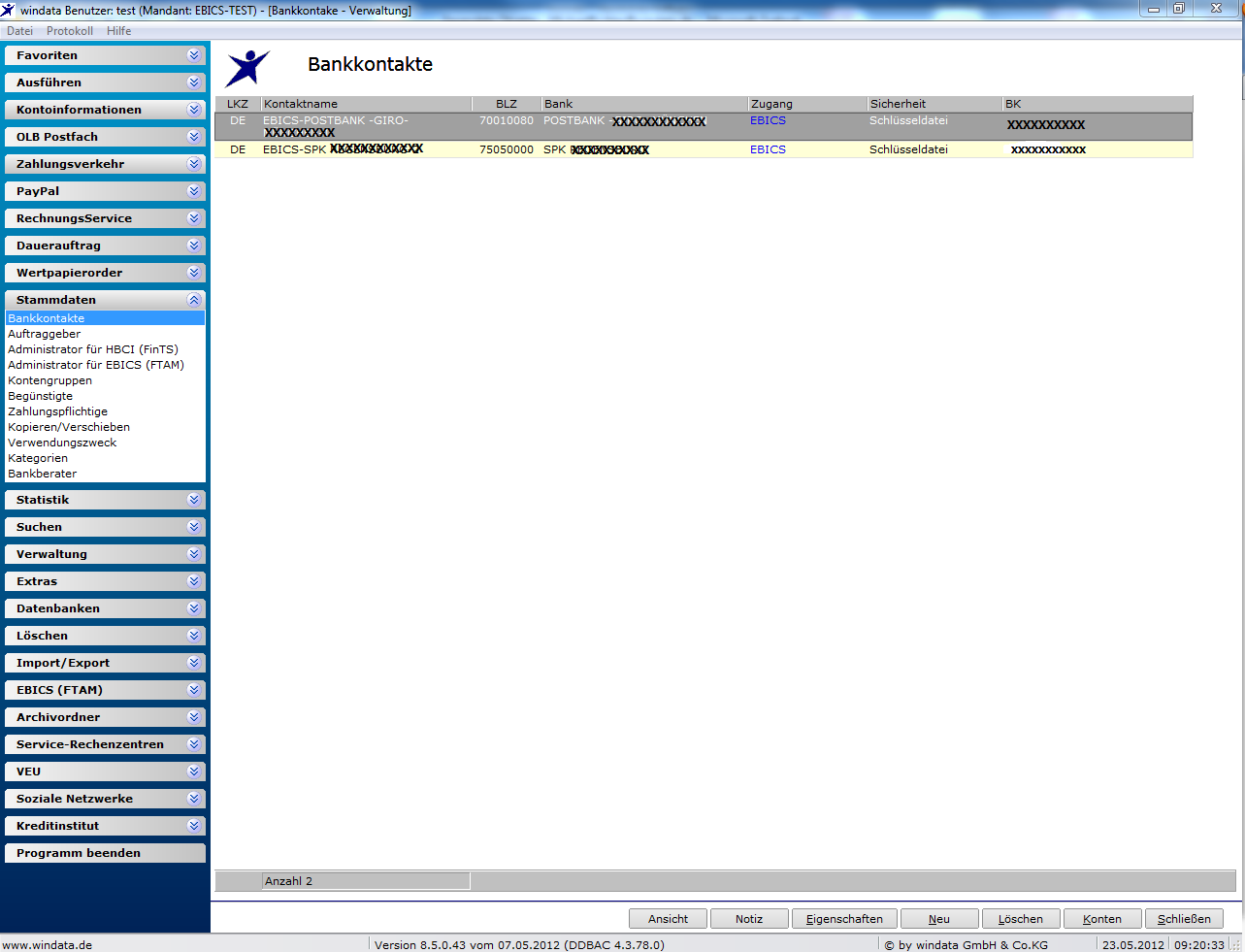1245x952 pixels.
Task: Expand the Soziale Netzwerke section chevron
Action: click(x=194, y=799)
